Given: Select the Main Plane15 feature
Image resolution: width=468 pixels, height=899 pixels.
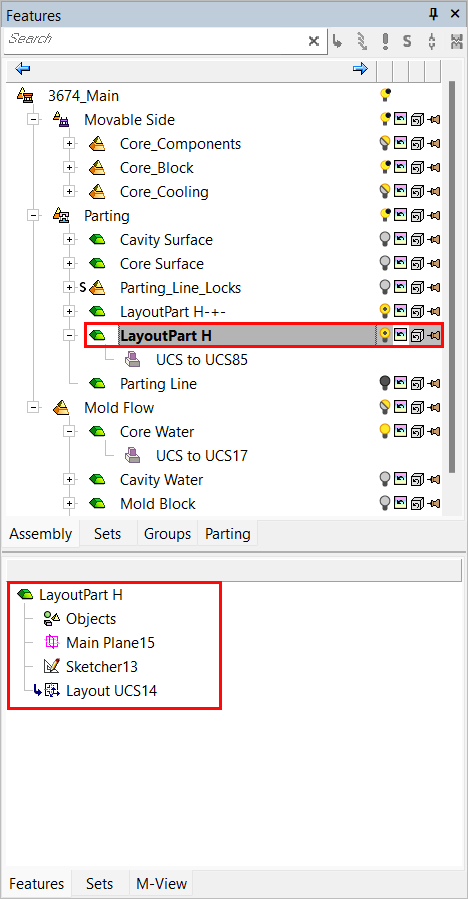Looking at the screenshot, I should (x=99, y=643).
